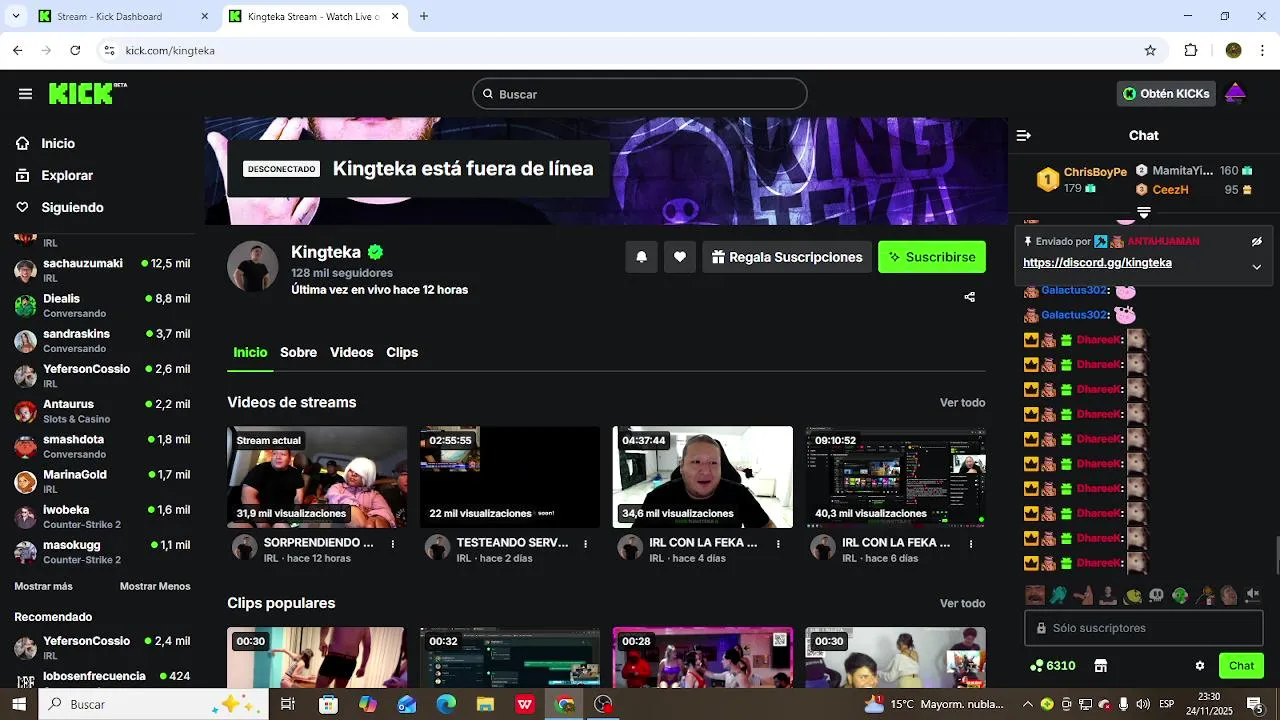Open Windows Start menu
1280x720 pixels.
[19, 704]
